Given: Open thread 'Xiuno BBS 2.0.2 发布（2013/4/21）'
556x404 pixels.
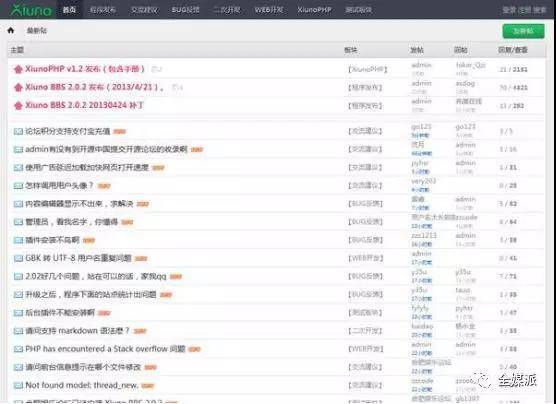Looking at the screenshot, I should pos(95,87).
